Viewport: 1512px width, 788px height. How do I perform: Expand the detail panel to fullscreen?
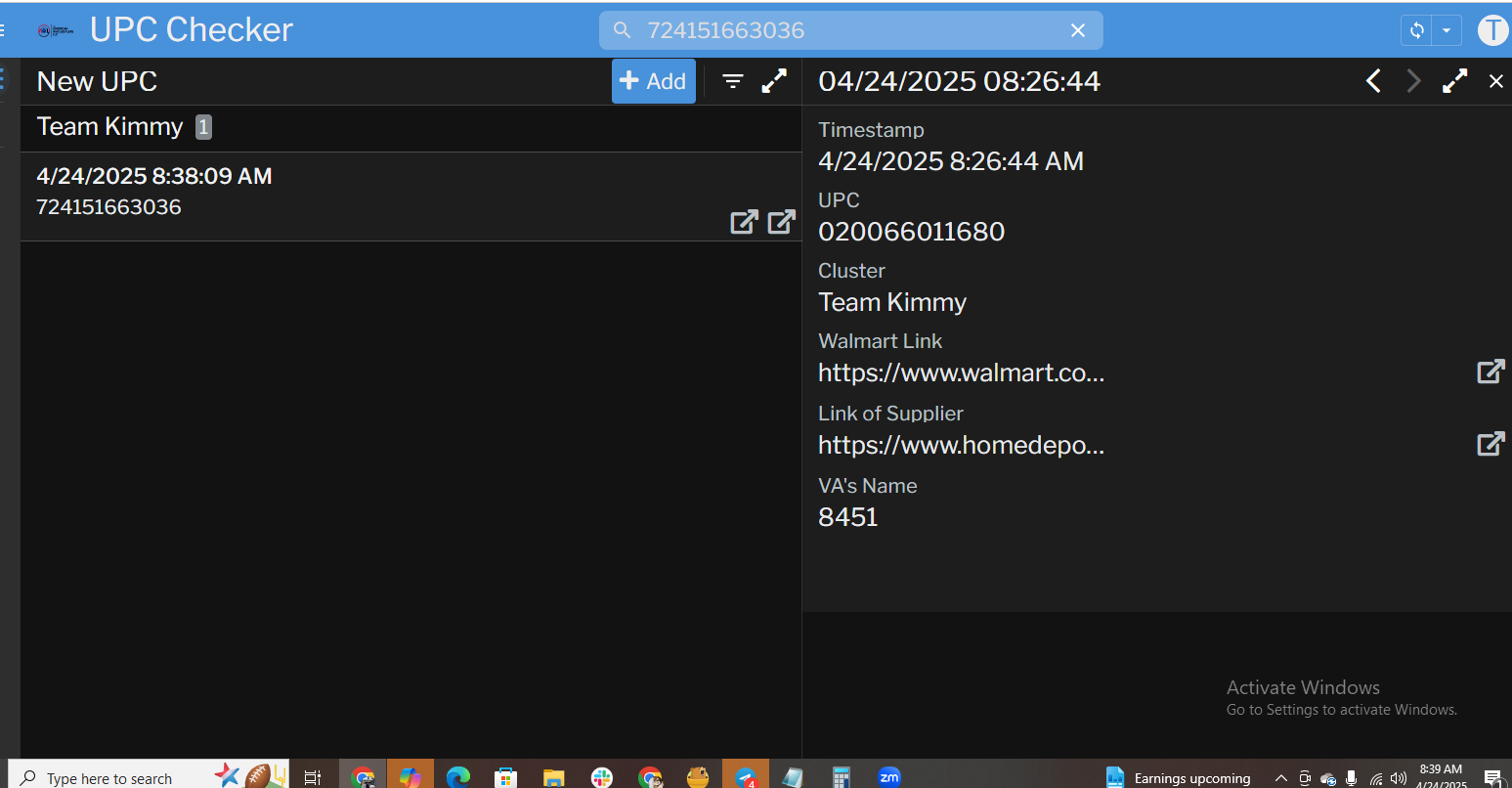(x=1454, y=81)
